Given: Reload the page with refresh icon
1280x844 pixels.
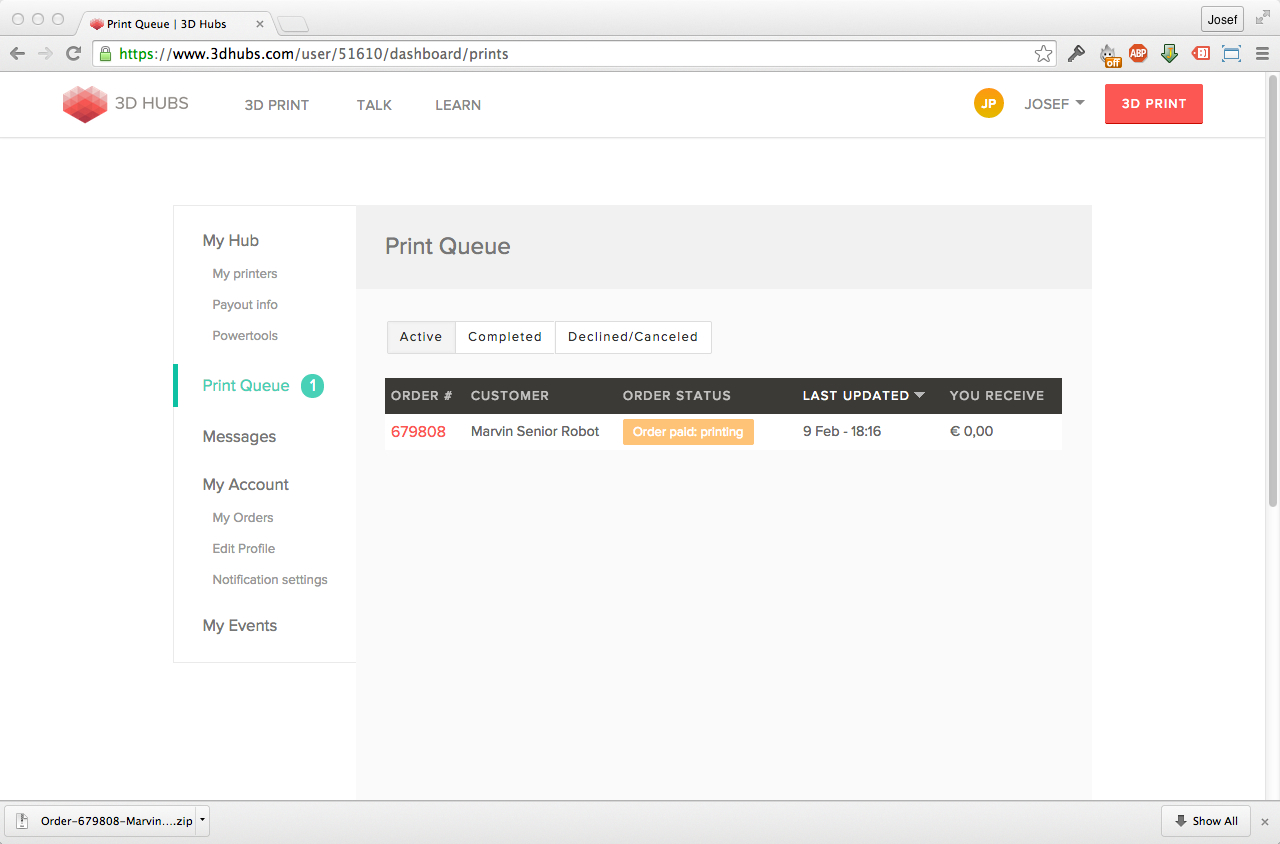Looking at the screenshot, I should click(x=73, y=54).
